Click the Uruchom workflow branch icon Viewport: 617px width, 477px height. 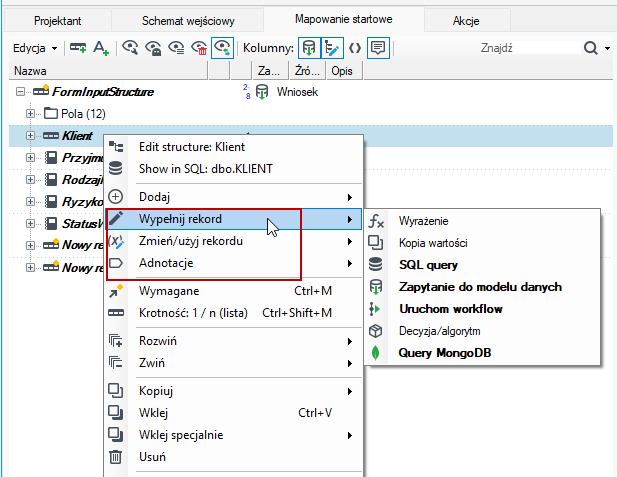(x=375, y=309)
